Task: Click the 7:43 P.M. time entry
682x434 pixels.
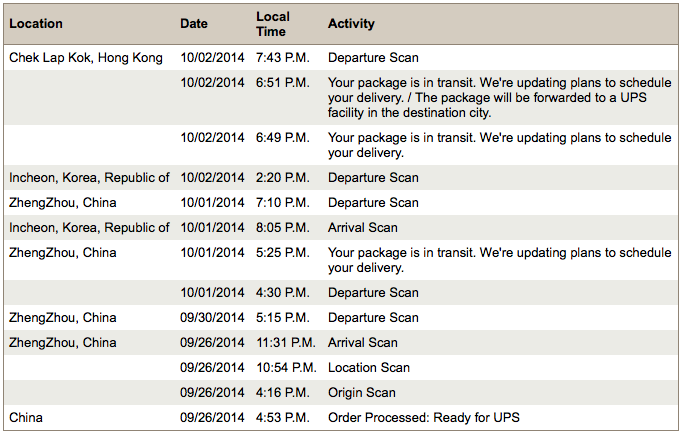Action: click(x=282, y=58)
